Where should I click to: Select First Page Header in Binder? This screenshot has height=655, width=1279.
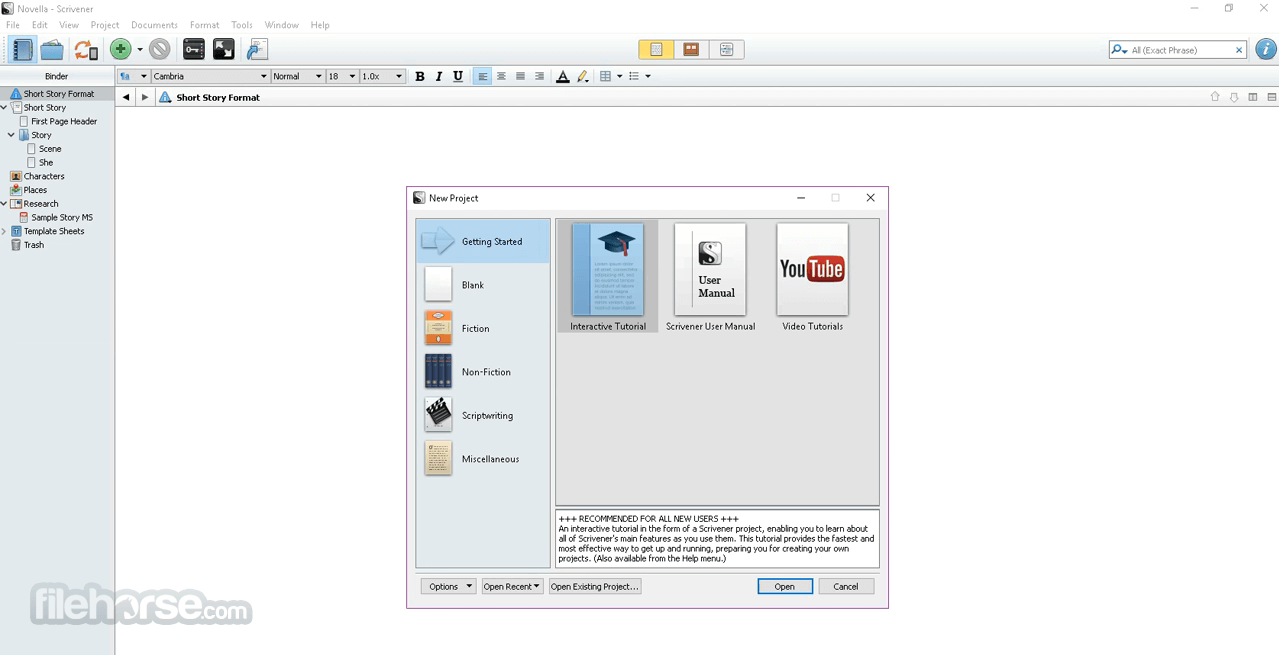tap(64, 121)
